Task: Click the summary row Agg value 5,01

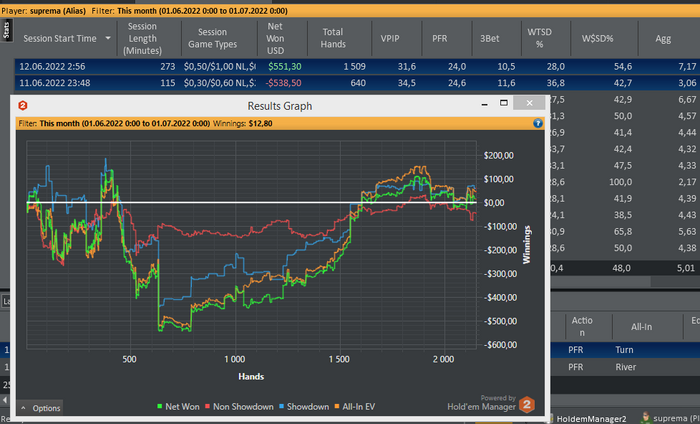Action: [x=686, y=268]
